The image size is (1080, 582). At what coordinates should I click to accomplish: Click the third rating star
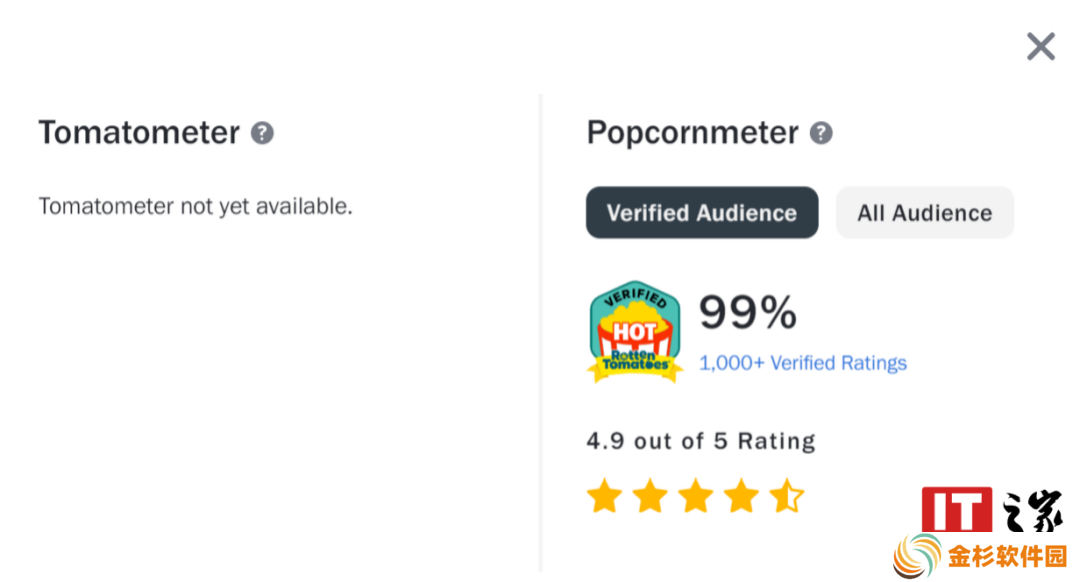(696, 496)
